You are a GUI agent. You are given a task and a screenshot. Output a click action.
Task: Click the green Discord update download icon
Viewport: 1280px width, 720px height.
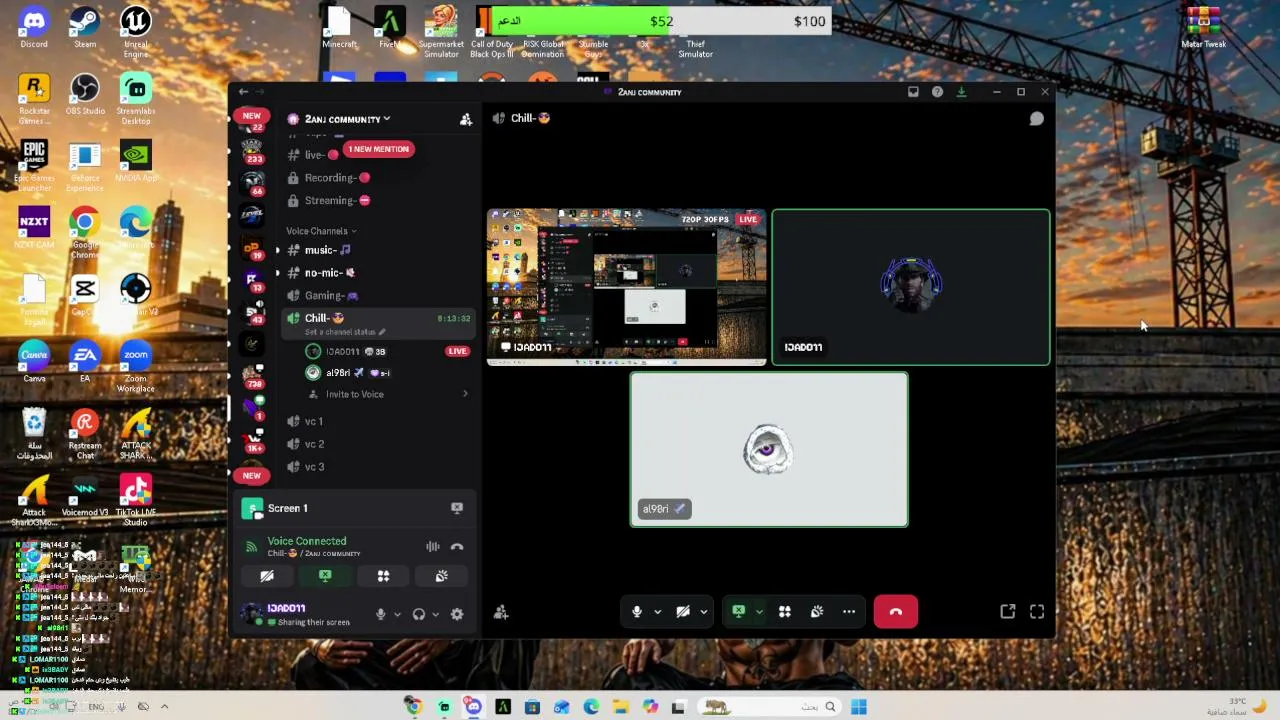(x=961, y=92)
